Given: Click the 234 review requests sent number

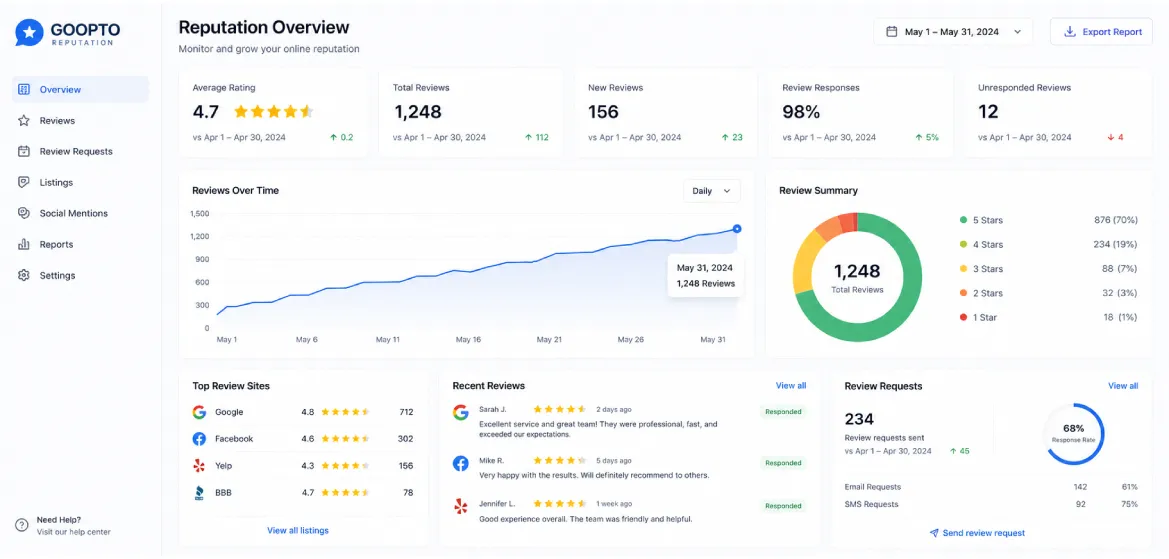Looking at the screenshot, I should (x=859, y=419).
